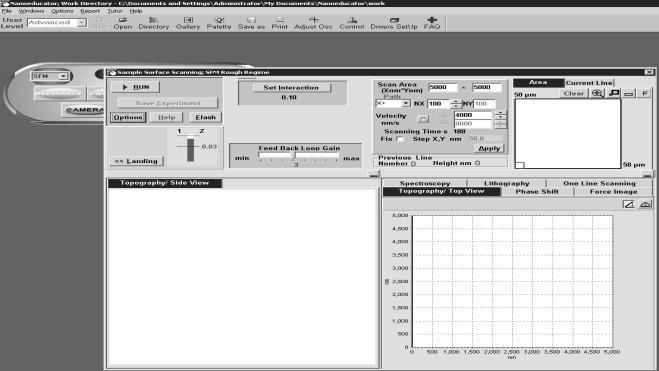Click the Scan Area Ynm input field
The image size is (659, 371).
487,87
